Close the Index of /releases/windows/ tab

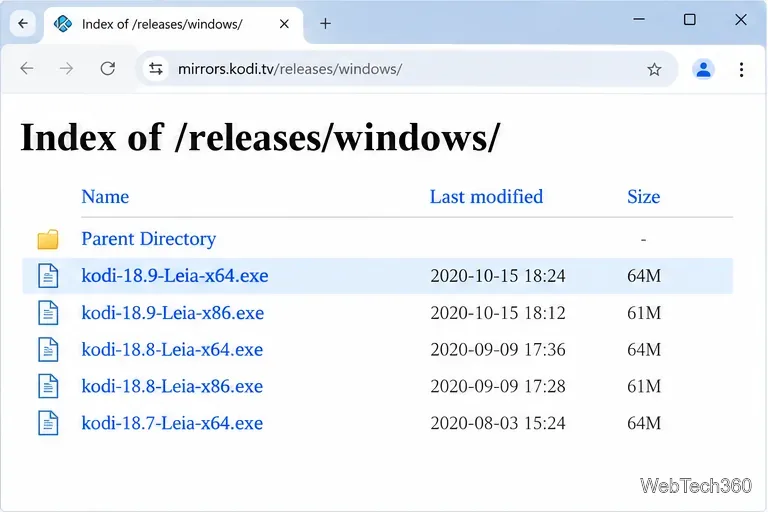coord(284,24)
